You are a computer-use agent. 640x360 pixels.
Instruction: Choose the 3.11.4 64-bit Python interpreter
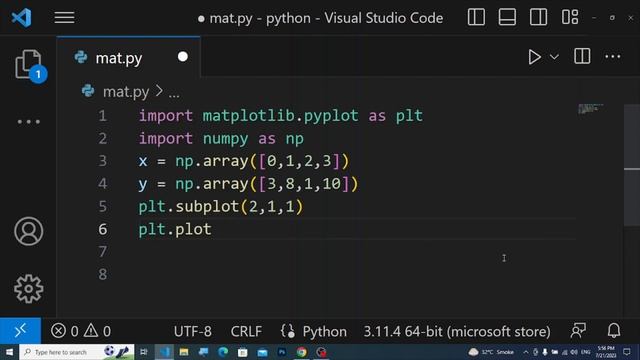coord(457,331)
